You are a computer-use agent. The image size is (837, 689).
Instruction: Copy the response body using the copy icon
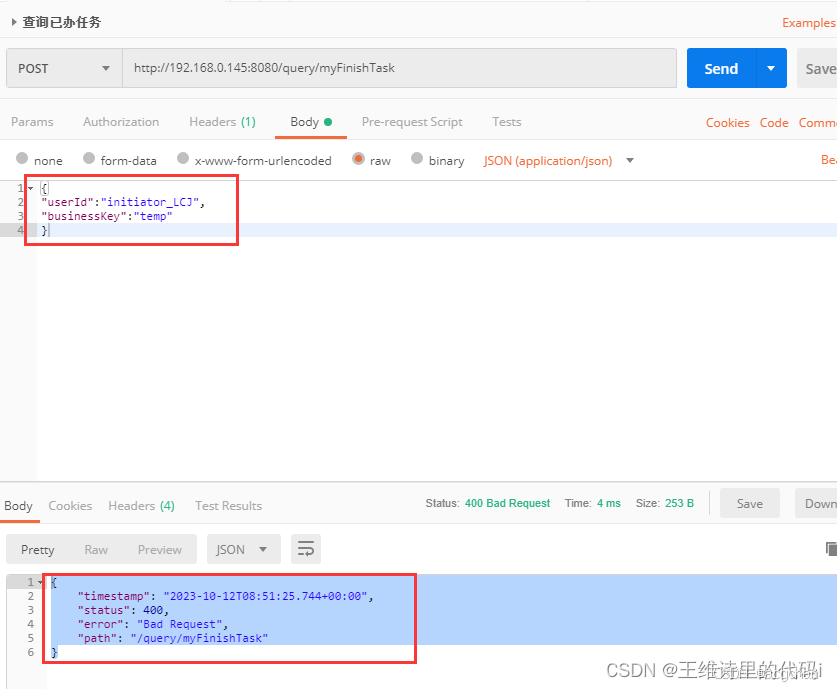830,548
